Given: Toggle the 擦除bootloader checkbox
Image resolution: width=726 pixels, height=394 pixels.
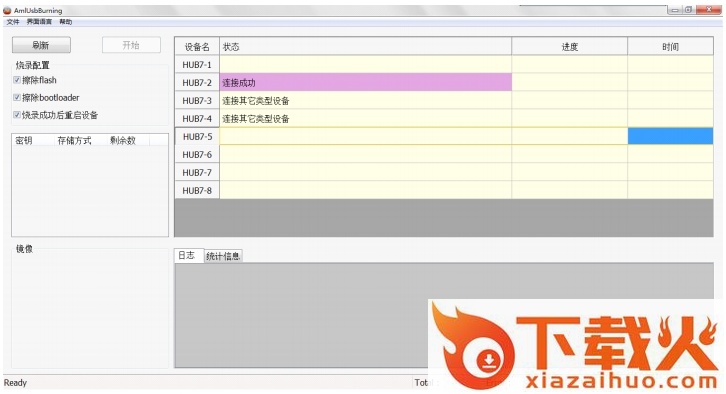Looking at the screenshot, I should click(x=17, y=98).
